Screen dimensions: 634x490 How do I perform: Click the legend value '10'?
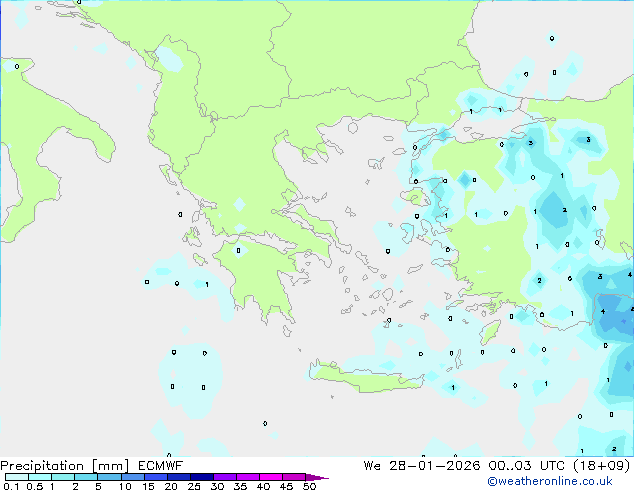(x=125, y=486)
